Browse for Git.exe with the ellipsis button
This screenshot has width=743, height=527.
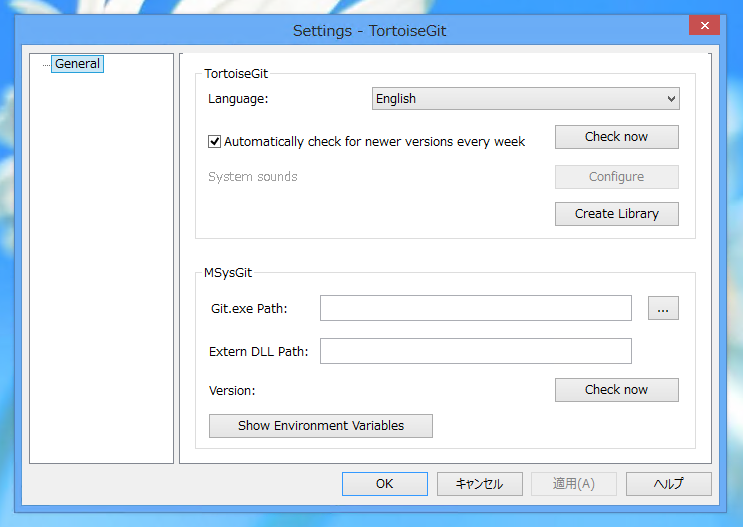tap(663, 308)
